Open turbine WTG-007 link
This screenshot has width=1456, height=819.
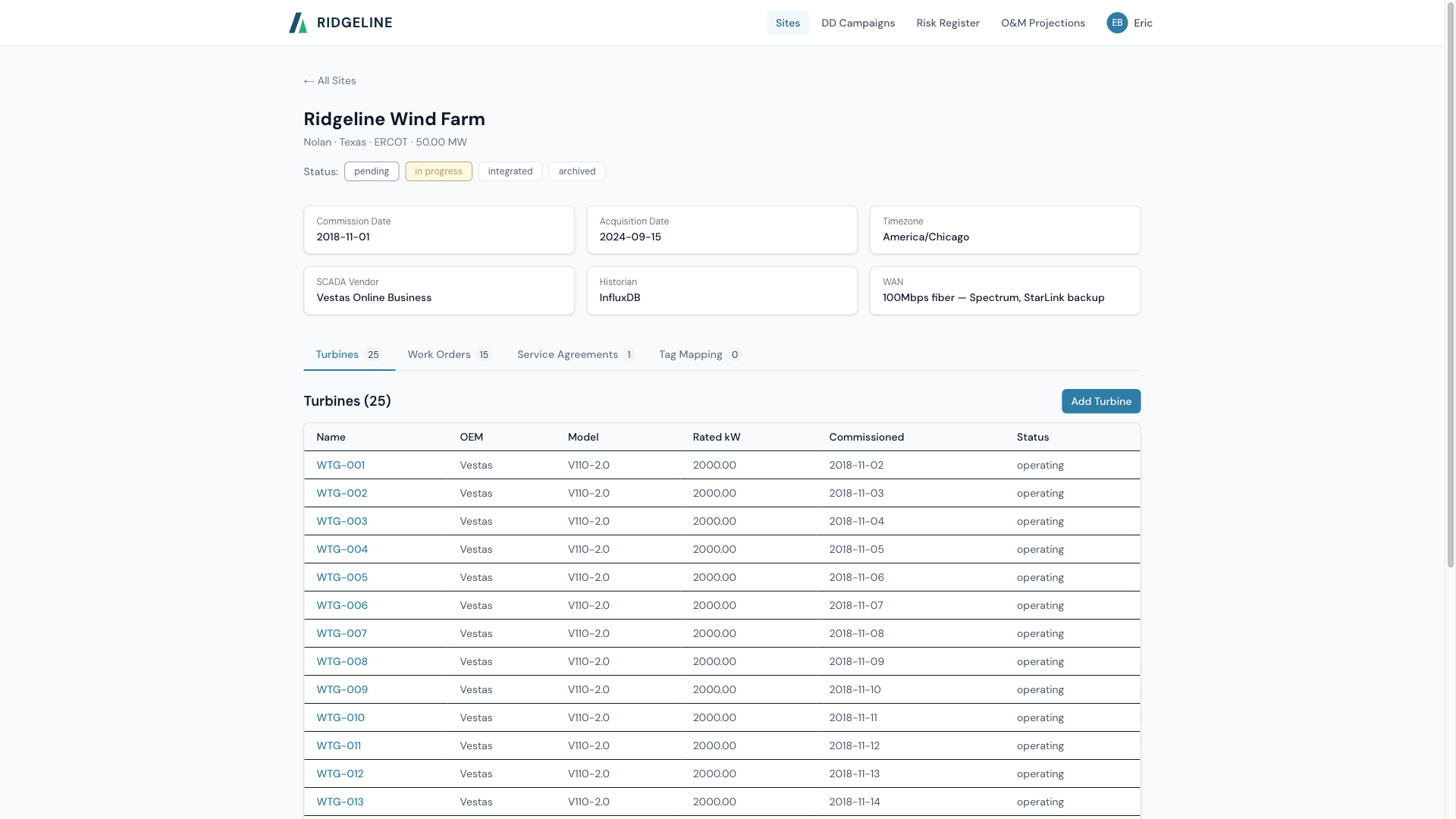(341, 633)
